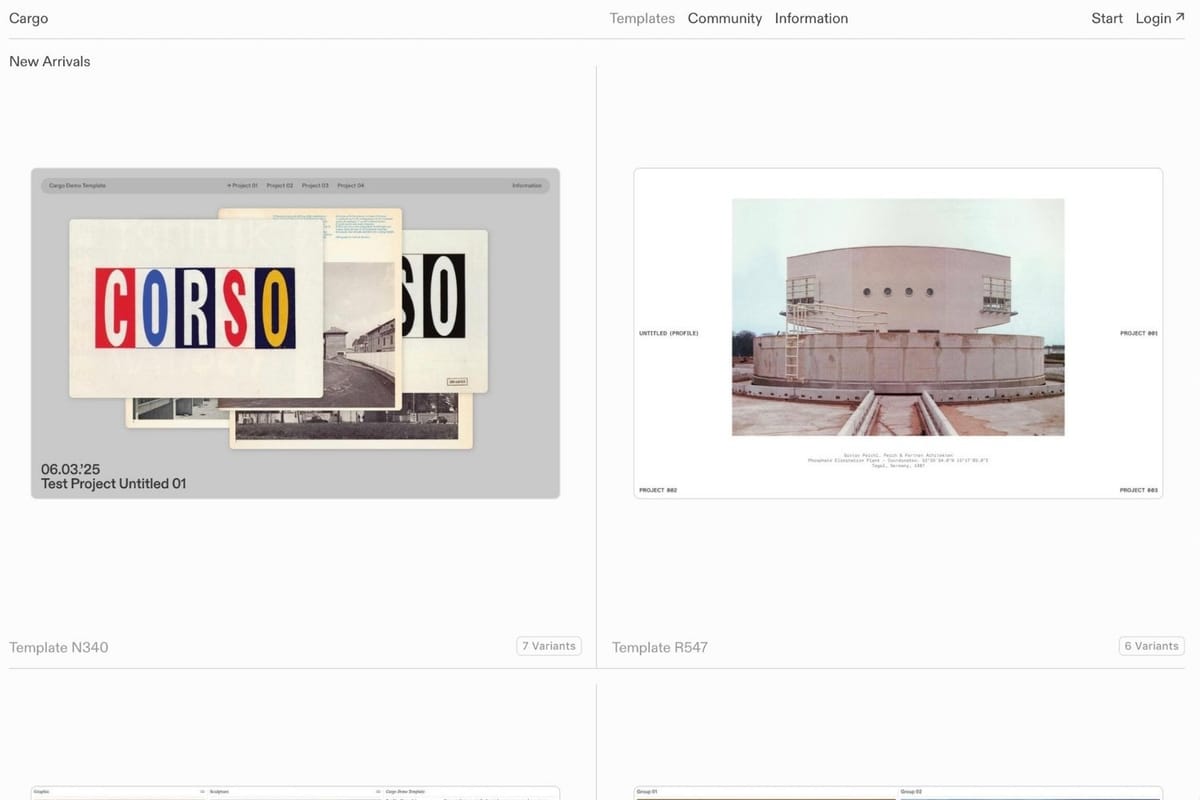Click UNTITLED (PROFILE) label in preview

[x=668, y=333]
